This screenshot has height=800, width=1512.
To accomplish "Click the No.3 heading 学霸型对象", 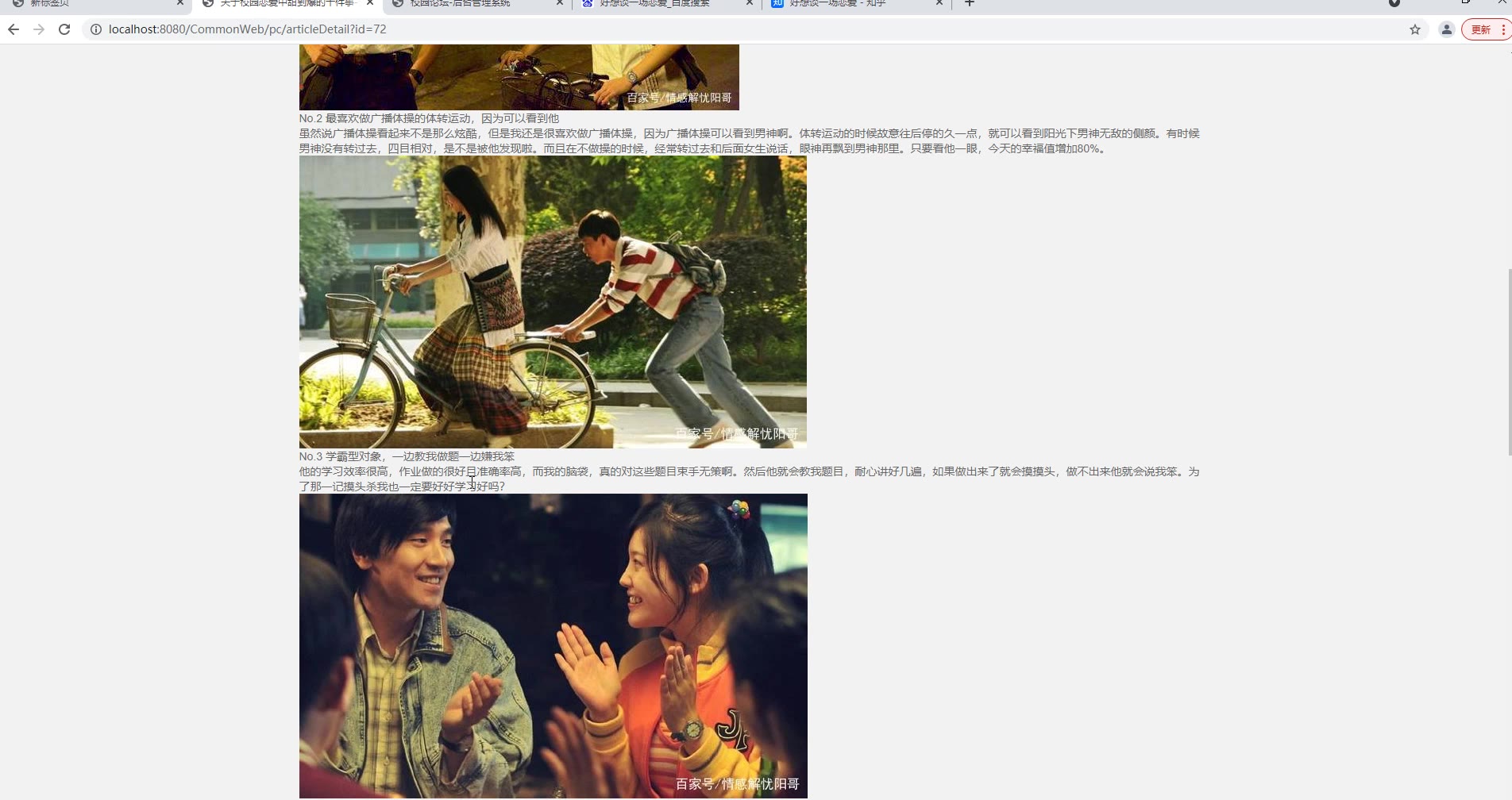I will [407, 456].
